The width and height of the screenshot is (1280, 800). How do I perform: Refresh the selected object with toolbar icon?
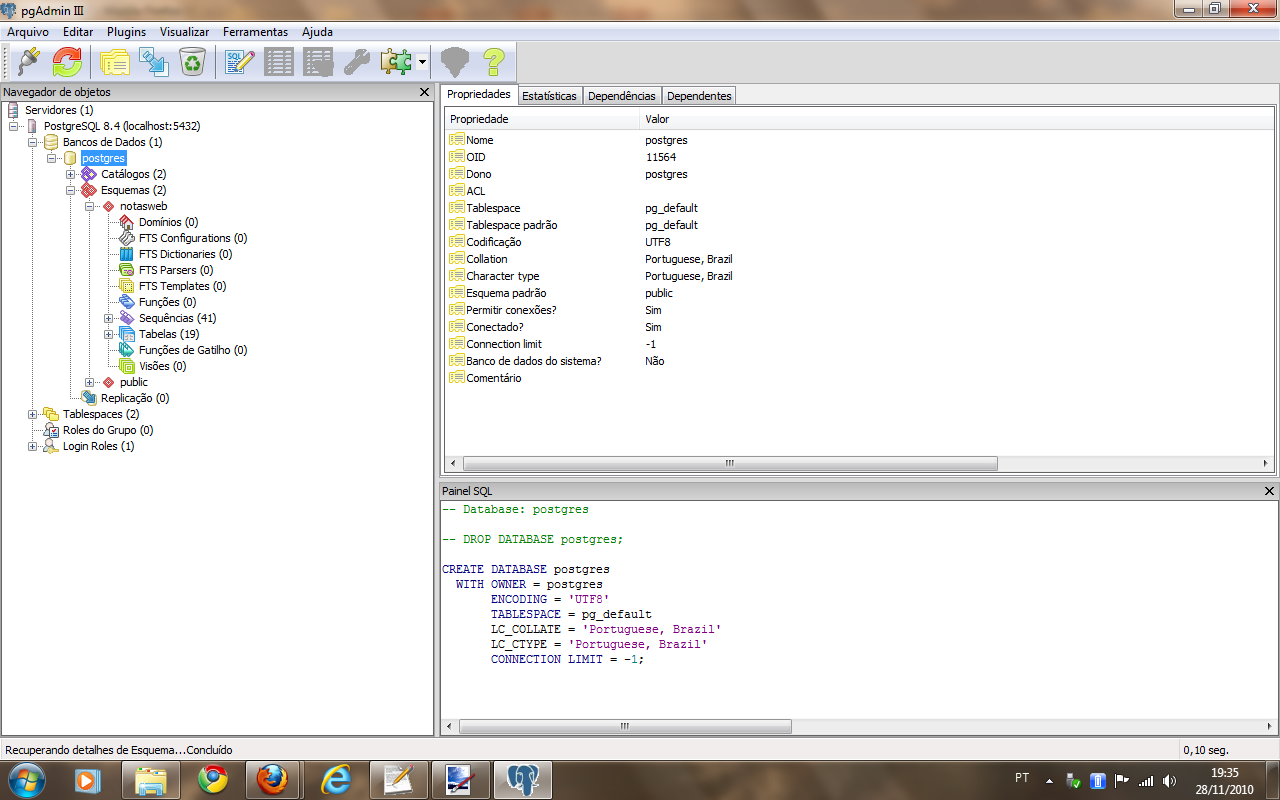67,62
